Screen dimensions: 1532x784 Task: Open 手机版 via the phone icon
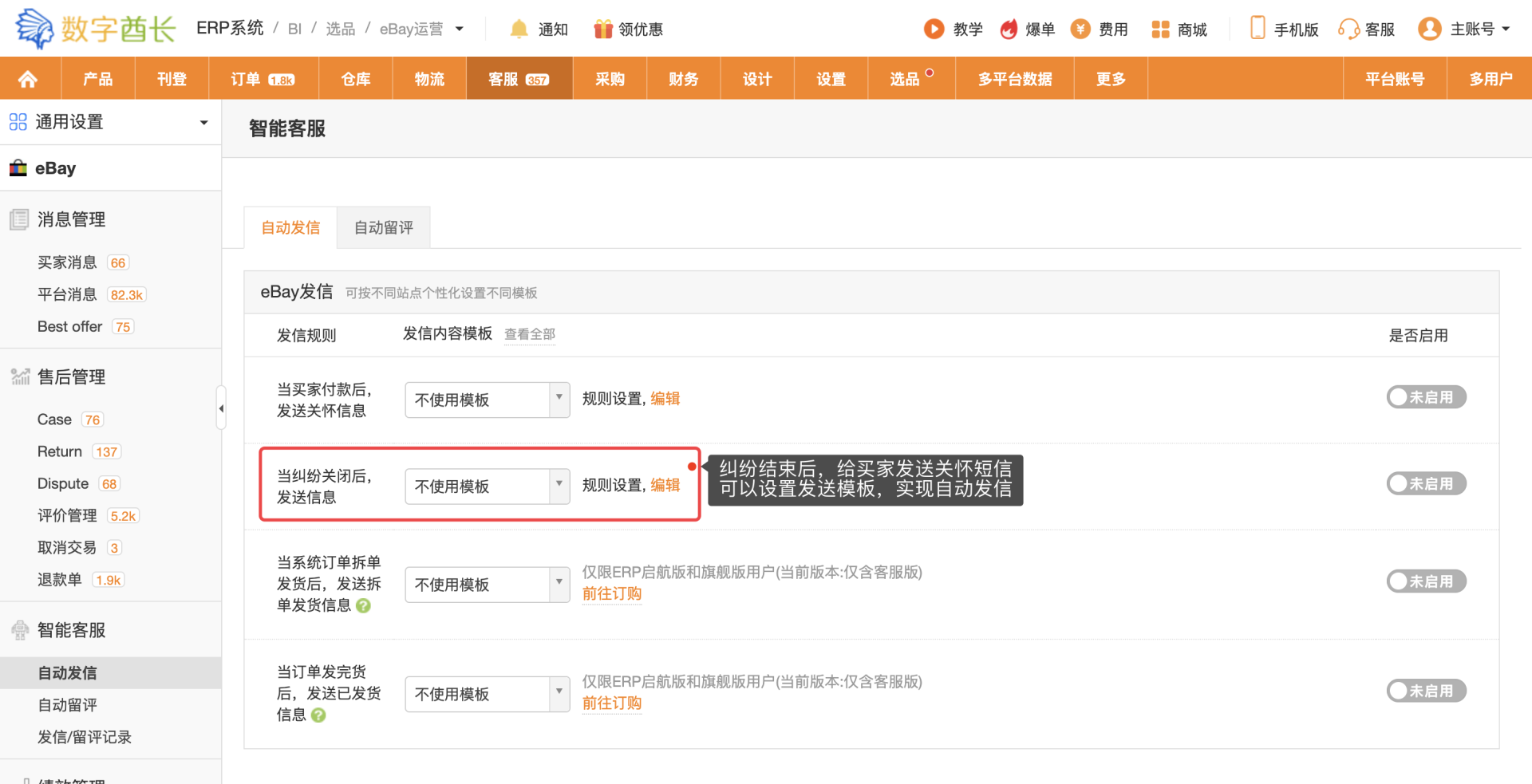click(1257, 27)
